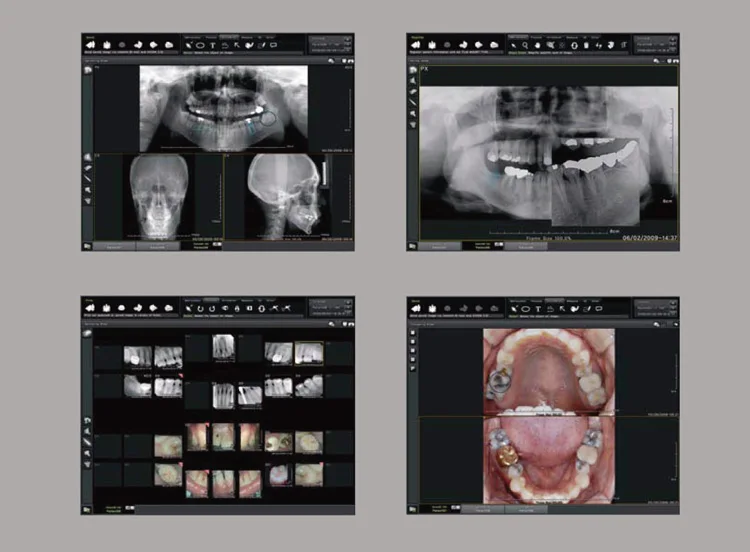Click the cloud-shaped icon in the top-right window's left group

494,45
